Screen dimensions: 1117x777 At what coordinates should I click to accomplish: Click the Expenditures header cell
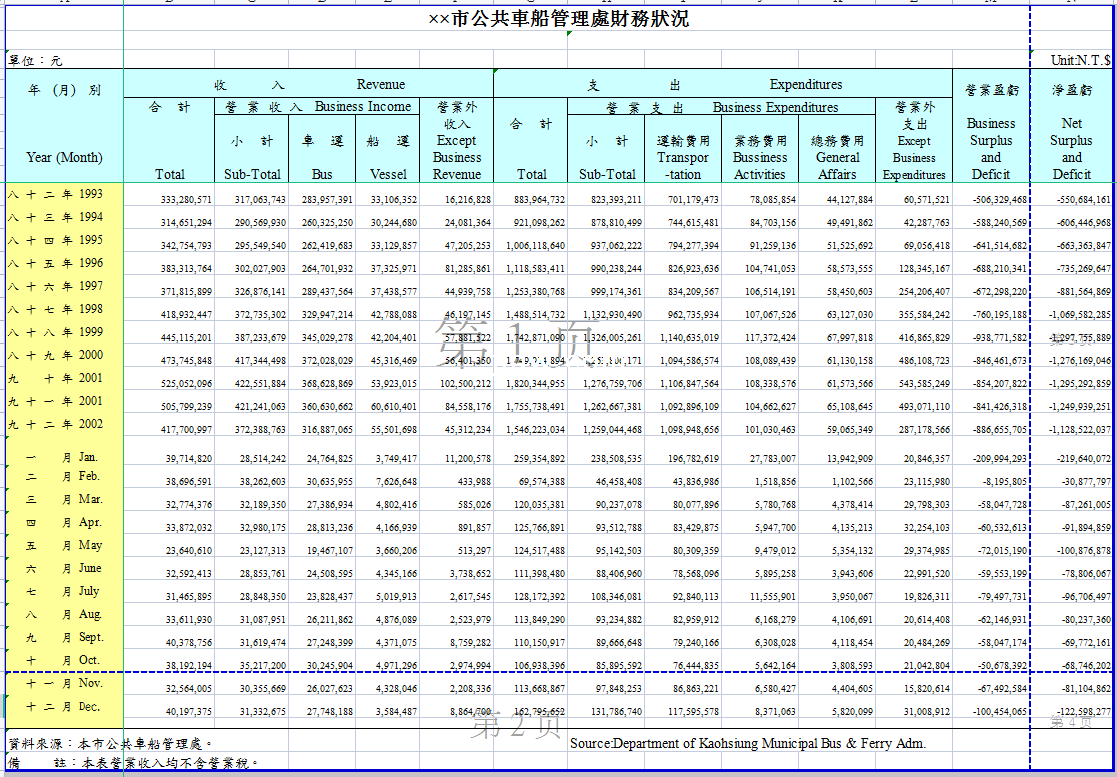[805, 85]
